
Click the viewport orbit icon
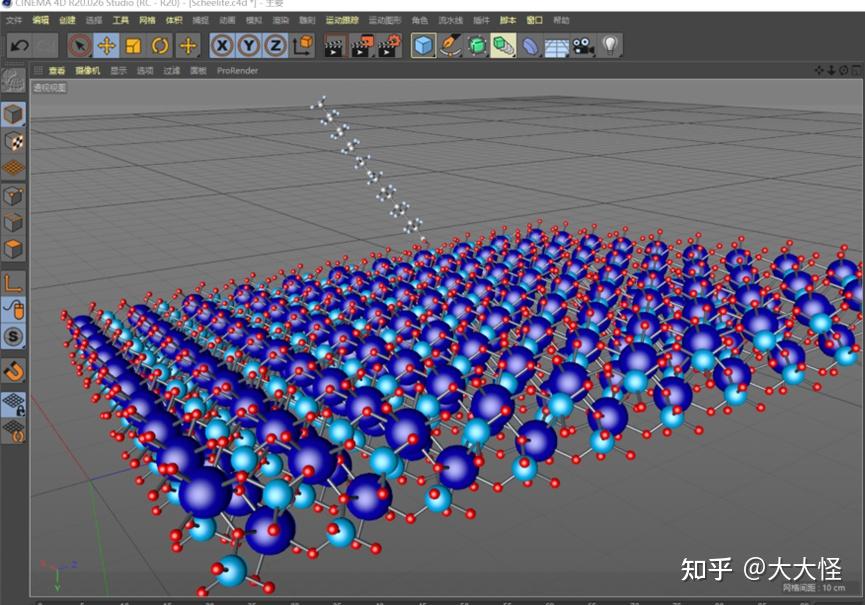pyautogui.click(x=843, y=70)
